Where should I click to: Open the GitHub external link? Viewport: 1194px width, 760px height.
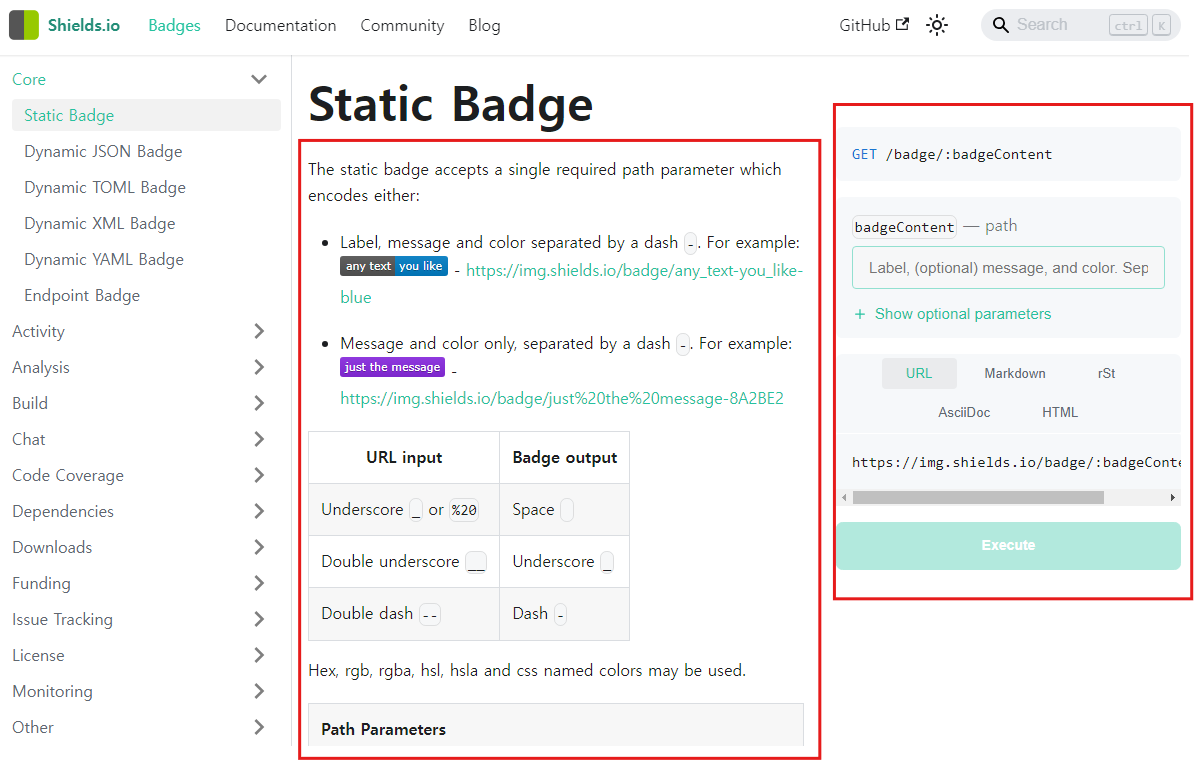coord(873,25)
